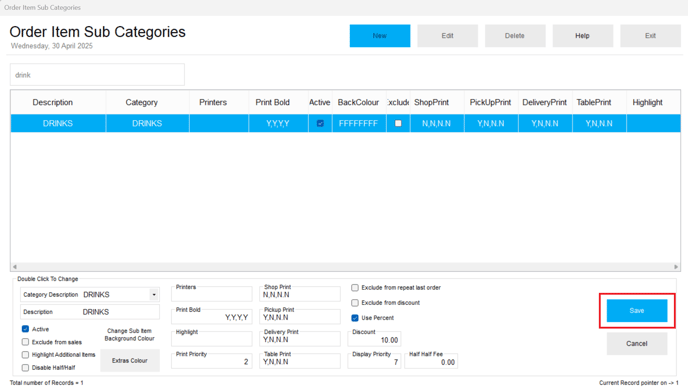Click the Display Priority field
688x387 pixels.
[x=374, y=361]
